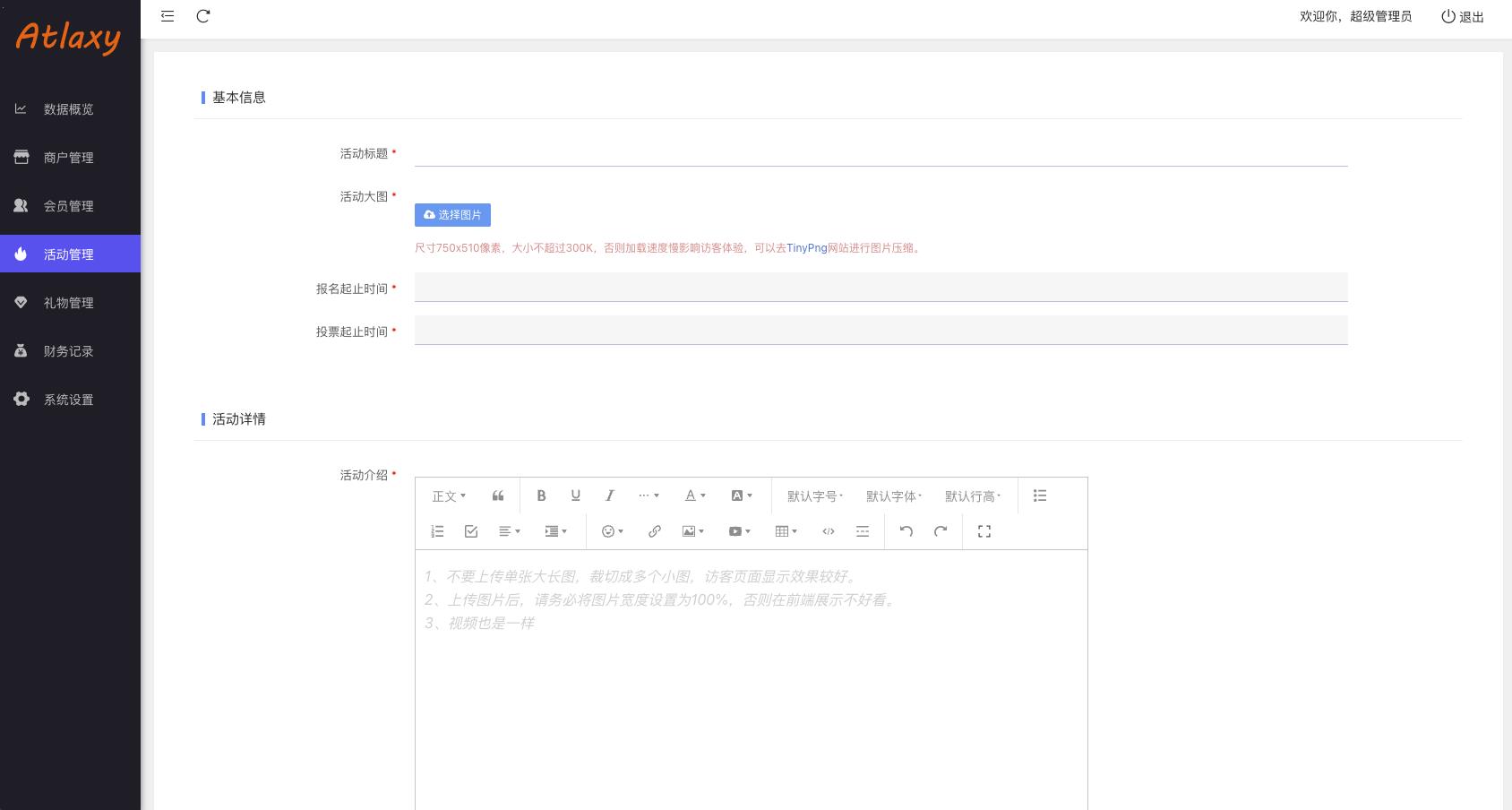Undo the last editor action
This screenshot has height=810, width=1512.
(906, 531)
